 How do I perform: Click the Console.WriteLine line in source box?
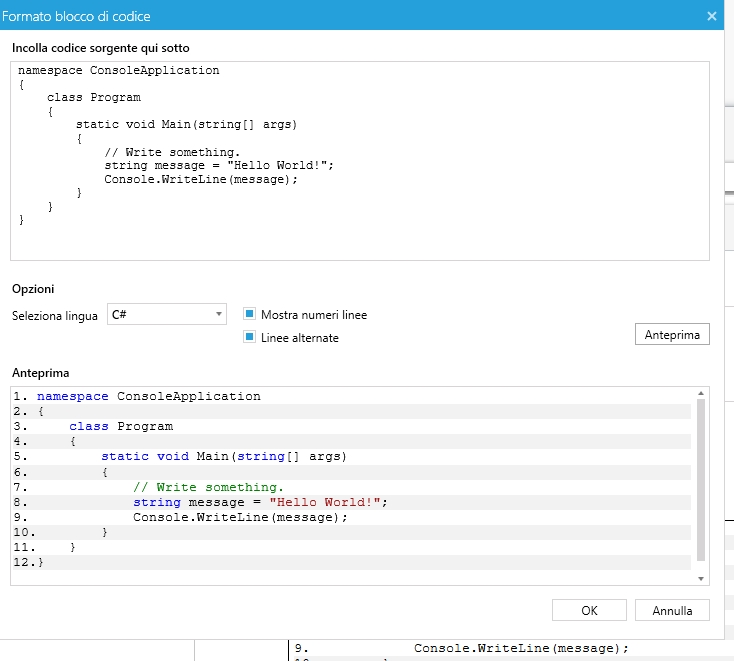click(x=200, y=179)
